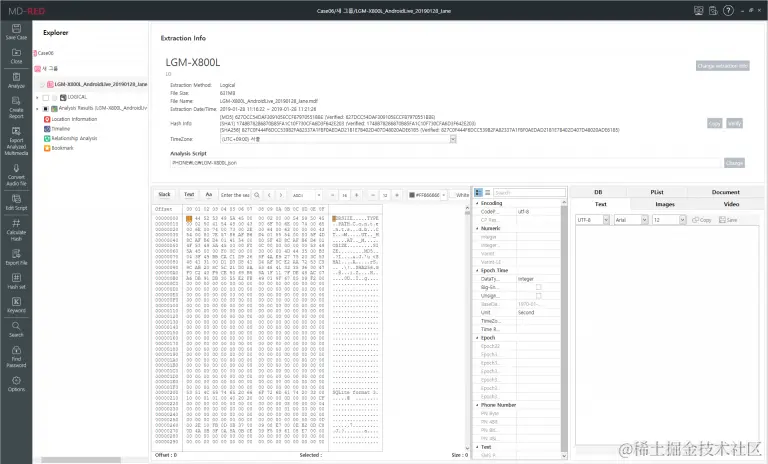The width and height of the screenshot is (768, 464).
Task: Decrease bytes-per-row value from 16
Action: pyautogui.click(x=333, y=195)
